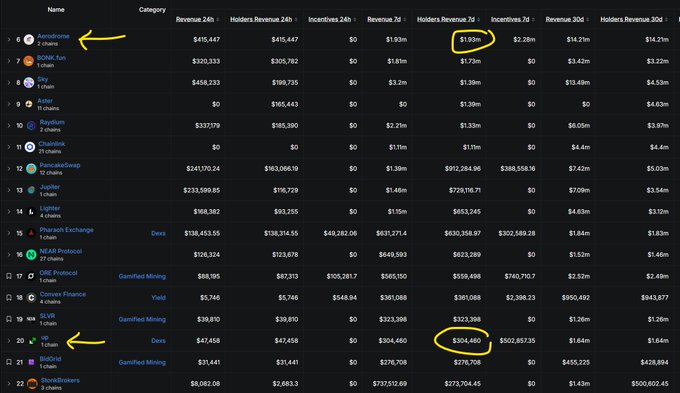Click the Sky protocol logo
Viewport: 680px width, 393px height.
point(29,82)
